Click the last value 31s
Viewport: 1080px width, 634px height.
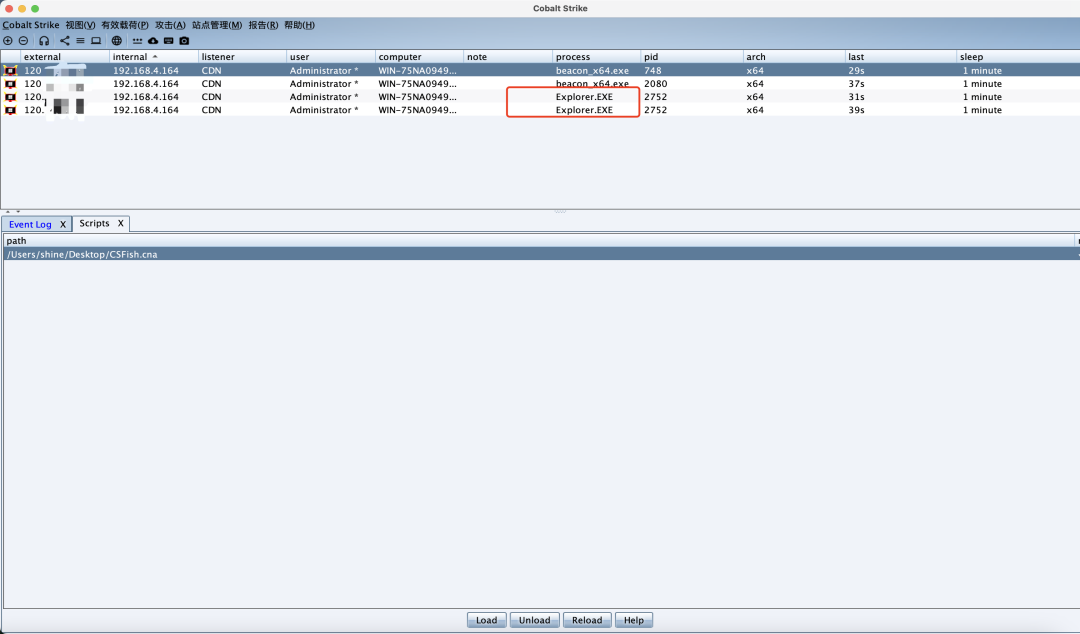pos(856,96)
